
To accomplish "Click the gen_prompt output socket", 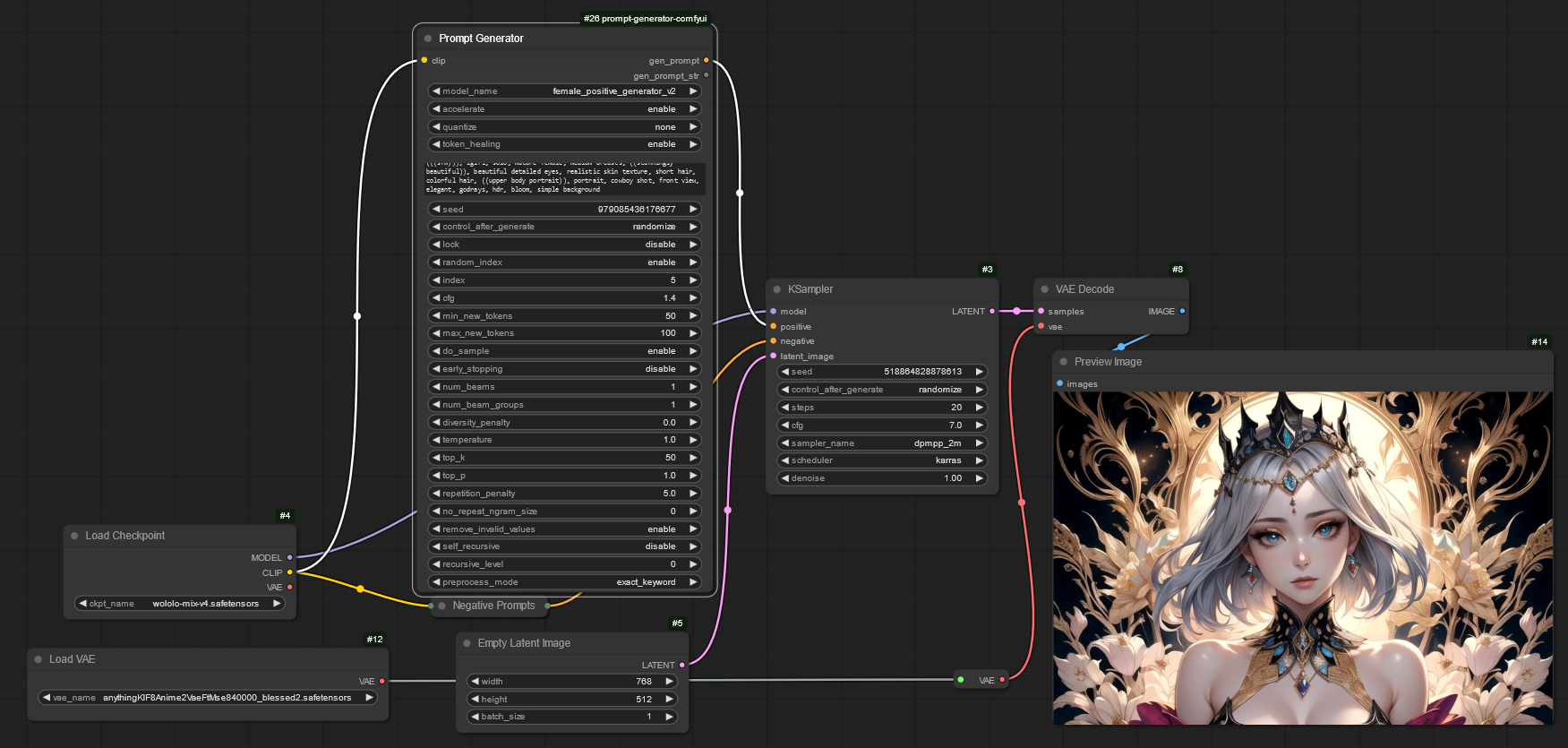I will coord(706,60).
